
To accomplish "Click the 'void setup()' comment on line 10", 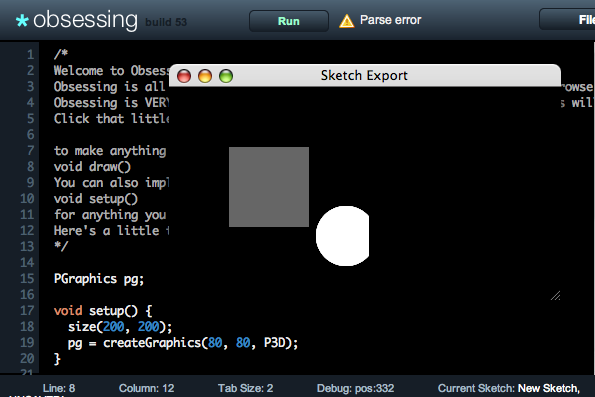I will pos(96,199).
